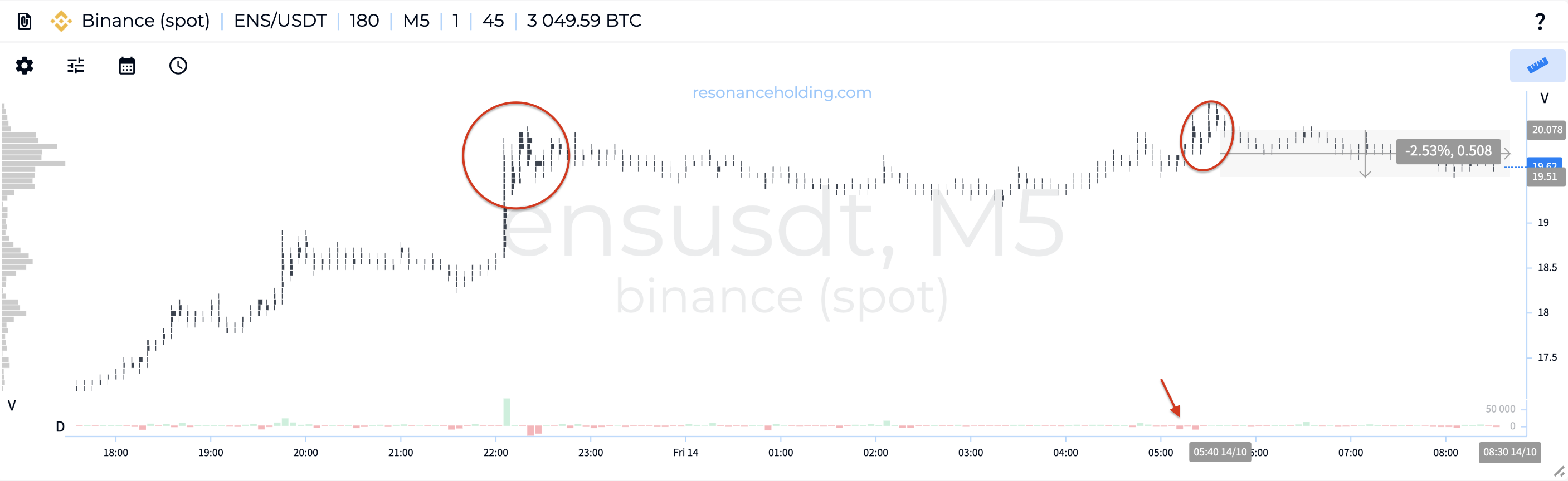Toggle the ruler measurement tool

click(1537, 66)
